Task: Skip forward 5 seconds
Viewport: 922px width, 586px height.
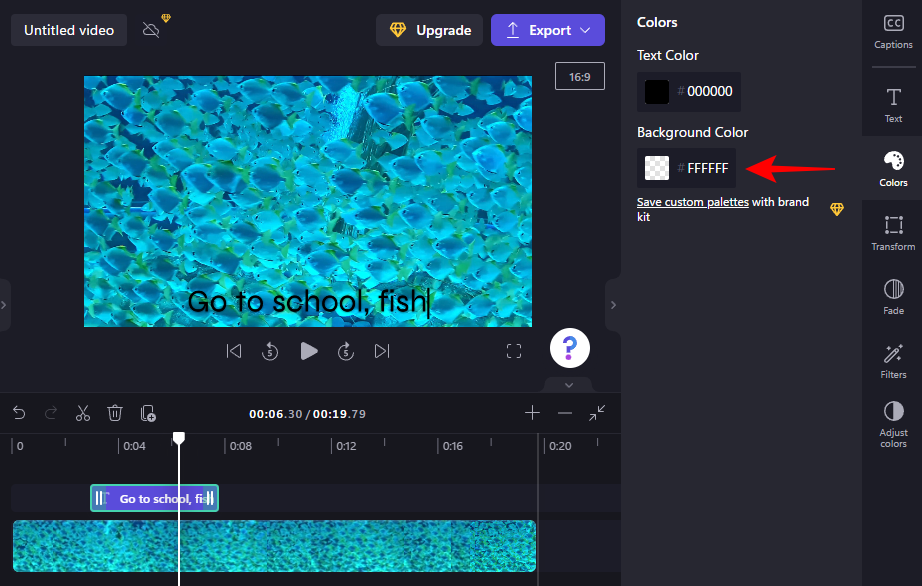Action: tap(345, 351)
